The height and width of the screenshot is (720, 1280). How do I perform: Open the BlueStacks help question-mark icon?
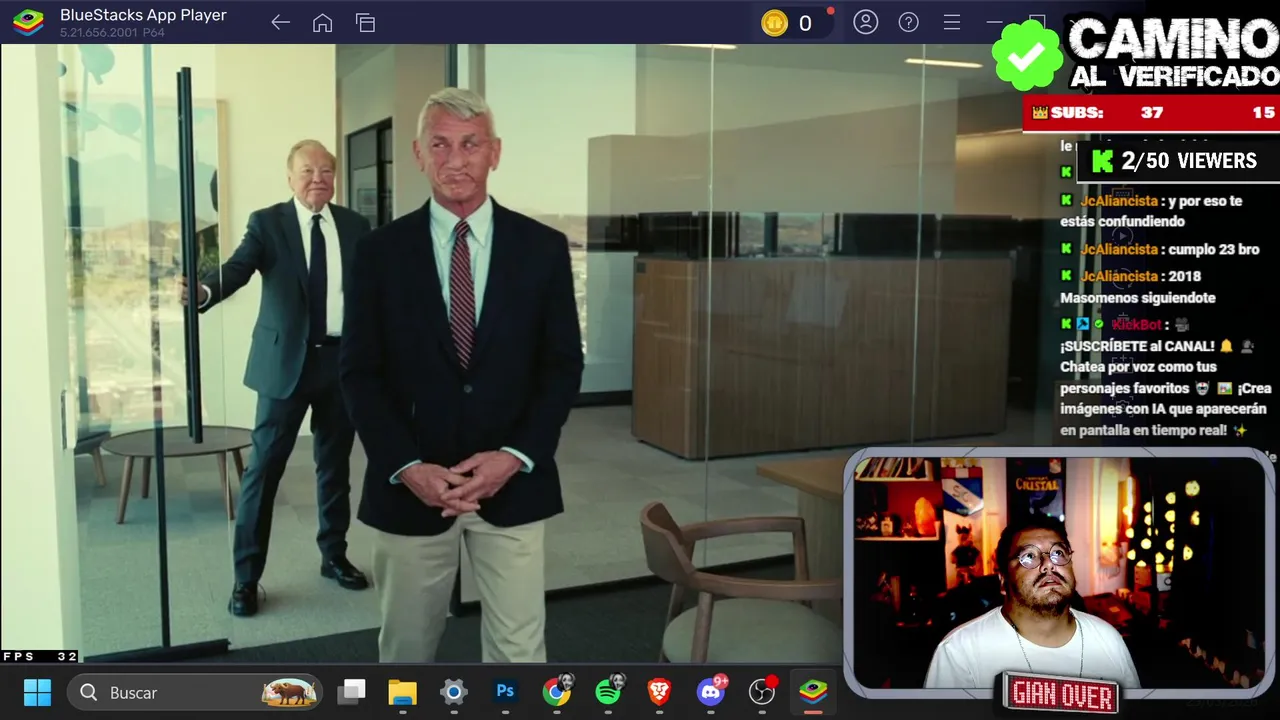pyautogui.click(x=908, y=22)
